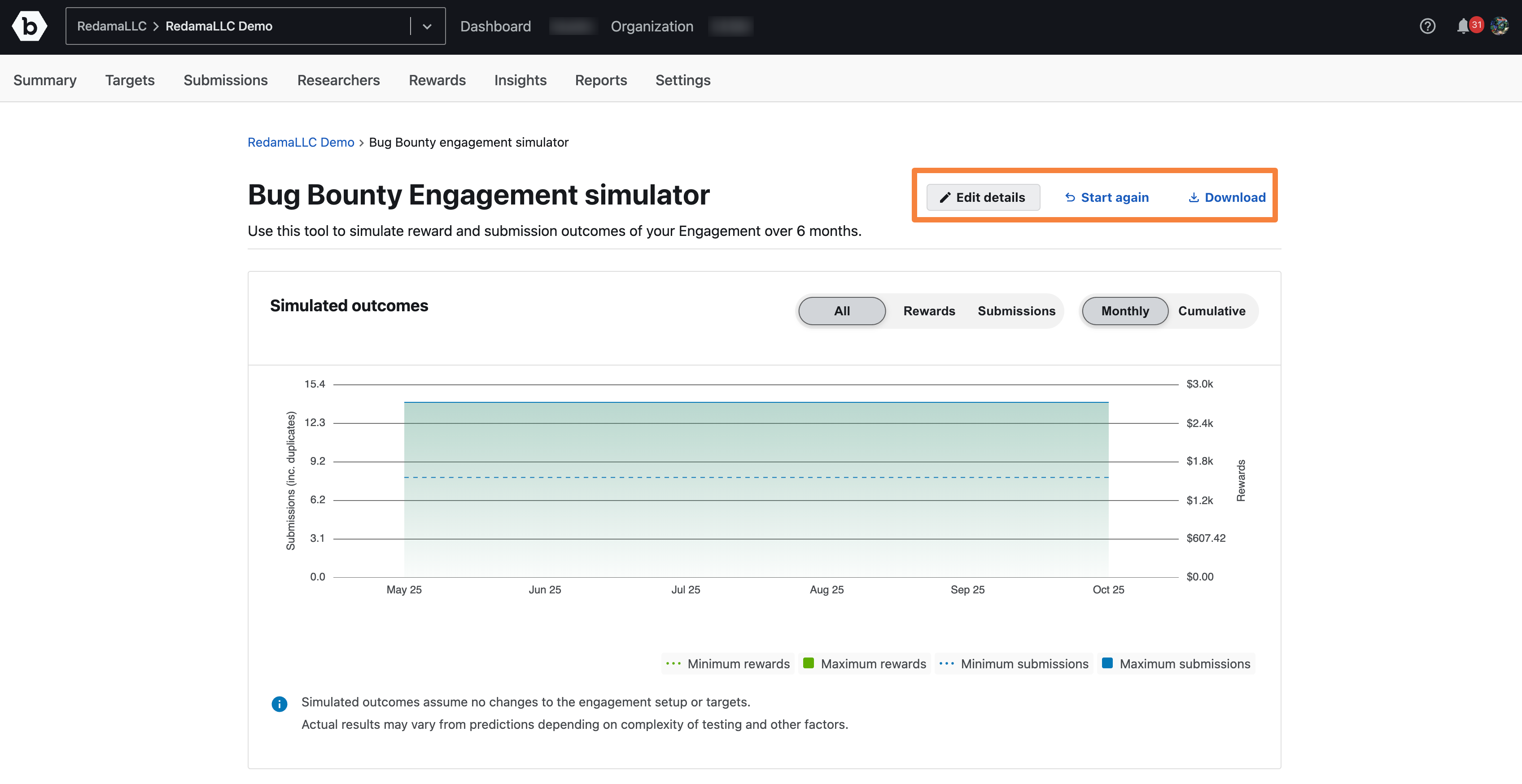Switch to the Submissions tab in navigation
This screenshot has width=1522, height=784.
pyautogui.click(x=225, y=80)
